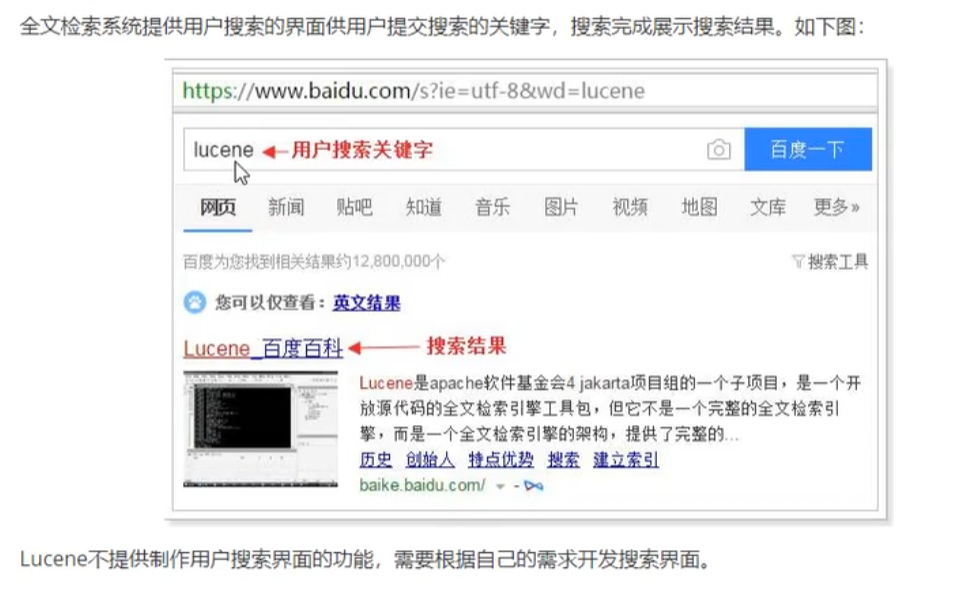This screenshot has height=615, width=966.
Task: Expand the 更多» tab menu
Action: point(836,207)
